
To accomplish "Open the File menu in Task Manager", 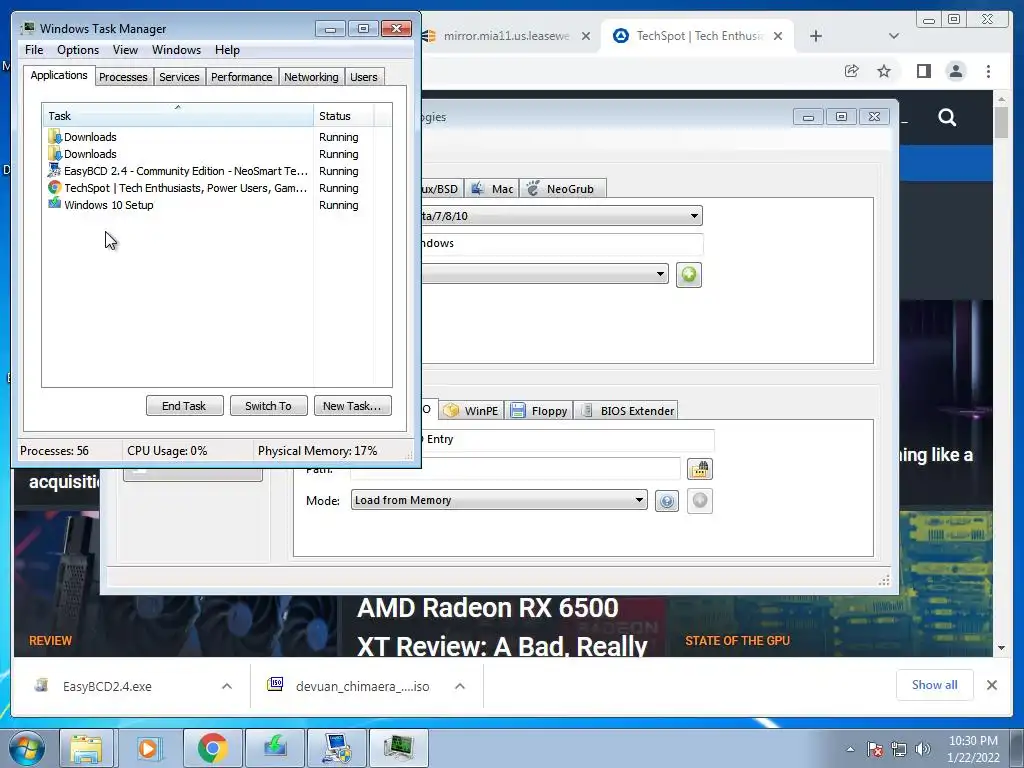I will point(34,50).
